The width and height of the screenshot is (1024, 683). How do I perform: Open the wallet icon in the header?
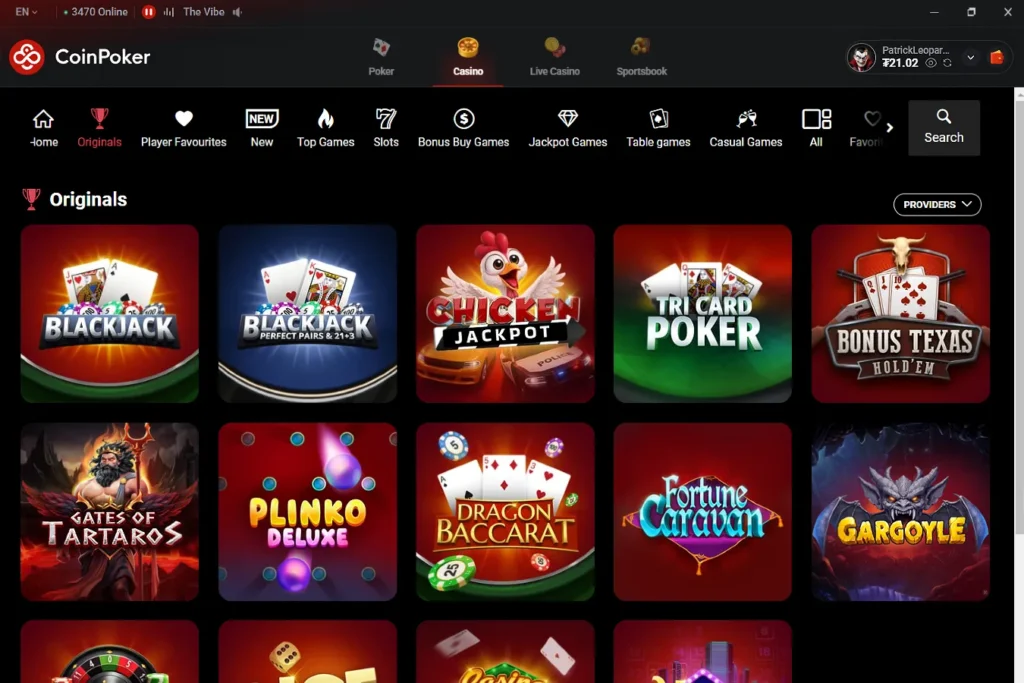point(996,58)
